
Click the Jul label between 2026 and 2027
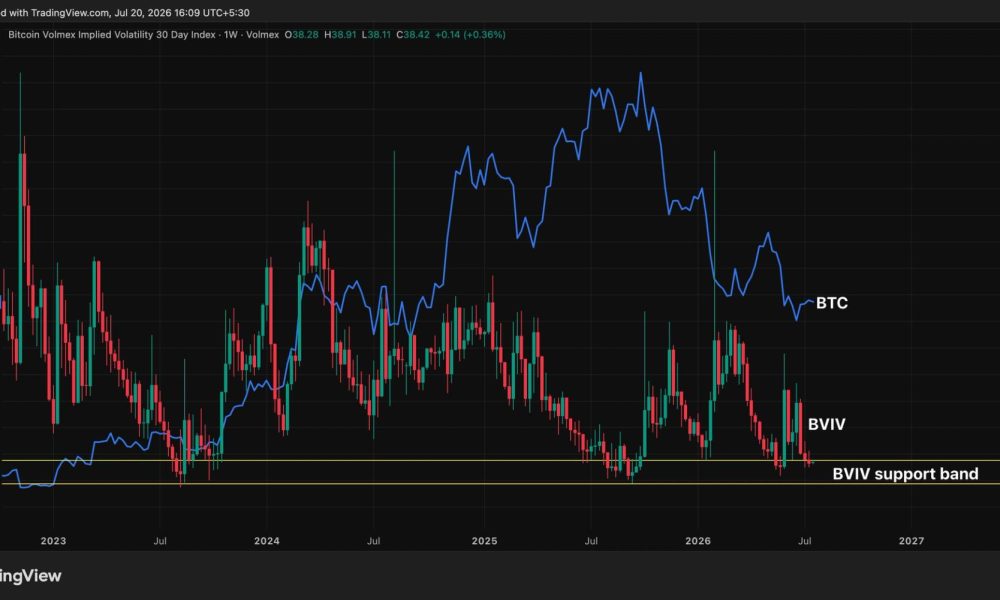point(805,541)
